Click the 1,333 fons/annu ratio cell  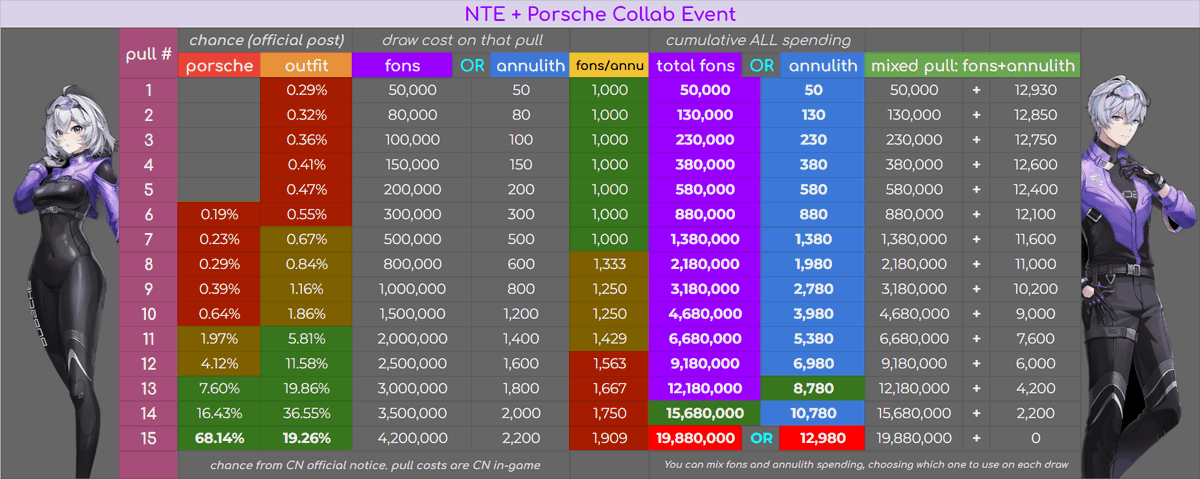608,263
